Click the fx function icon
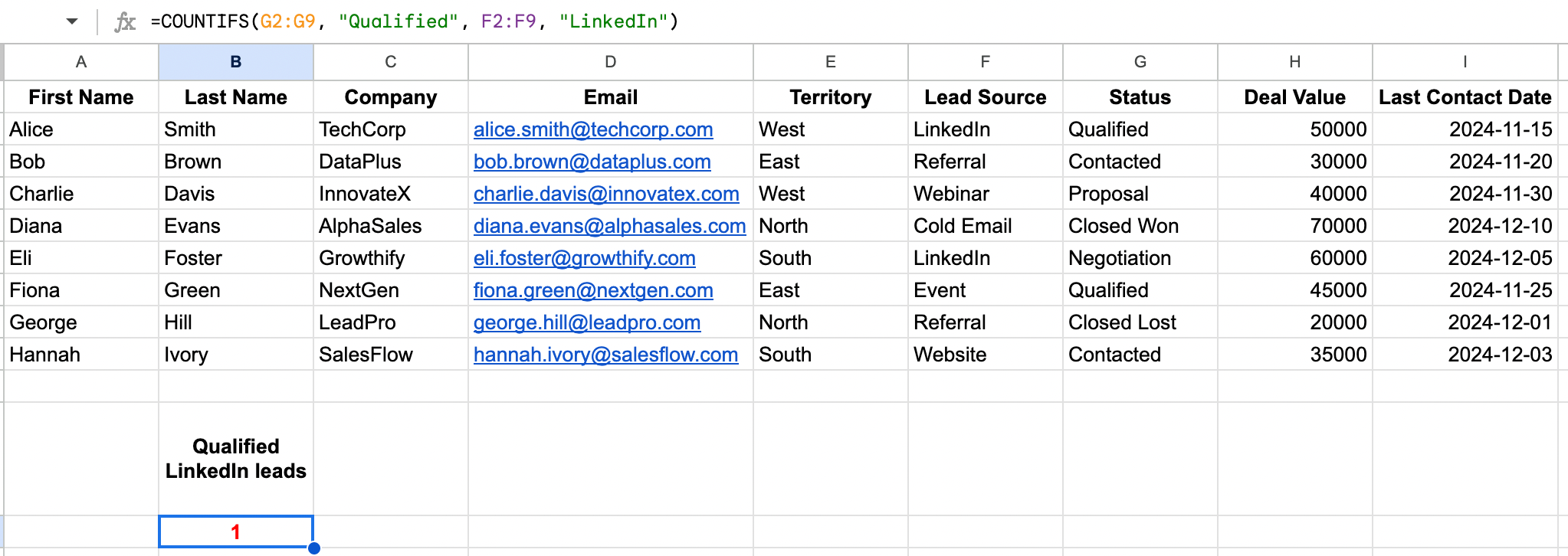Image resolution: width=1568 pixels, height=556 pixels. pos(125,21)
